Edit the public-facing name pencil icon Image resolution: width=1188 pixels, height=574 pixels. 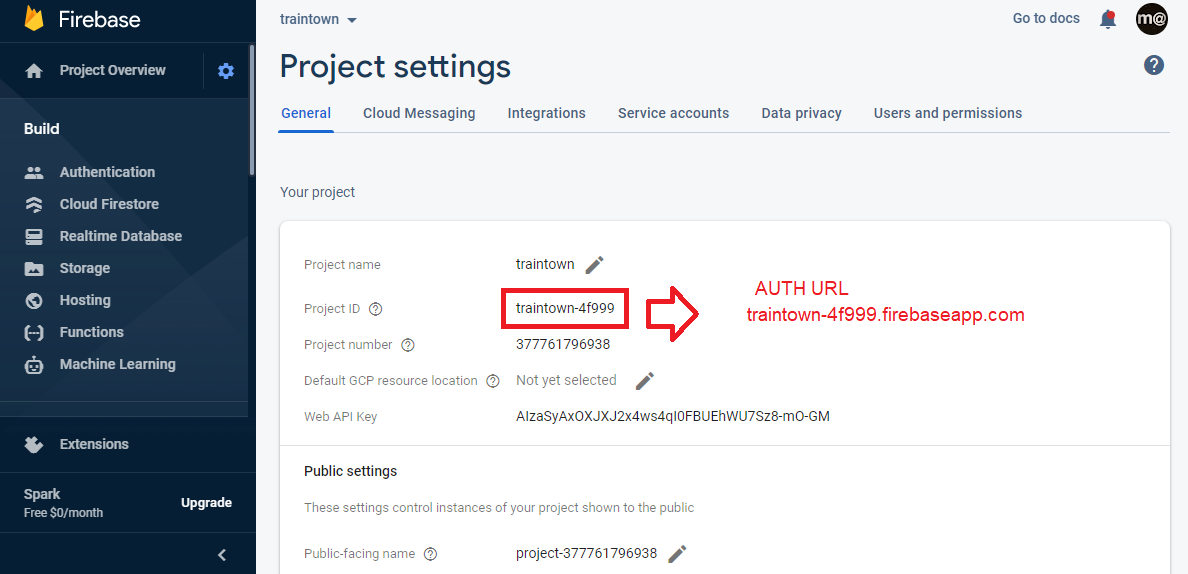(678, 554)
